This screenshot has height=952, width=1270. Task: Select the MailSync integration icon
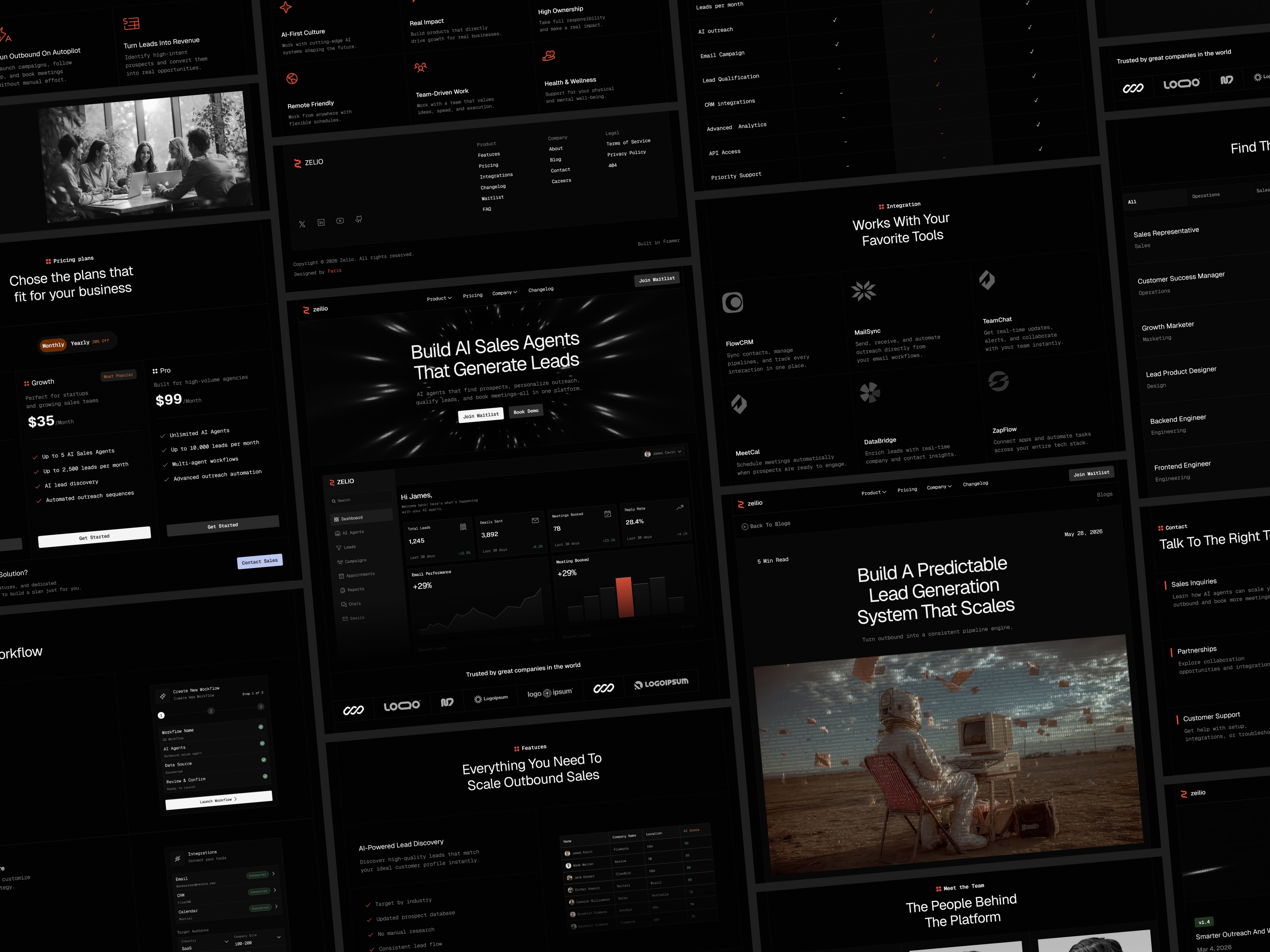point(864,291)
